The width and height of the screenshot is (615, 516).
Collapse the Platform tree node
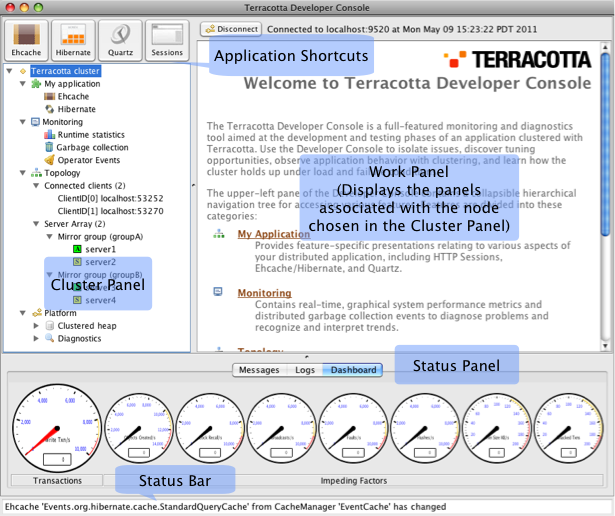23,313
